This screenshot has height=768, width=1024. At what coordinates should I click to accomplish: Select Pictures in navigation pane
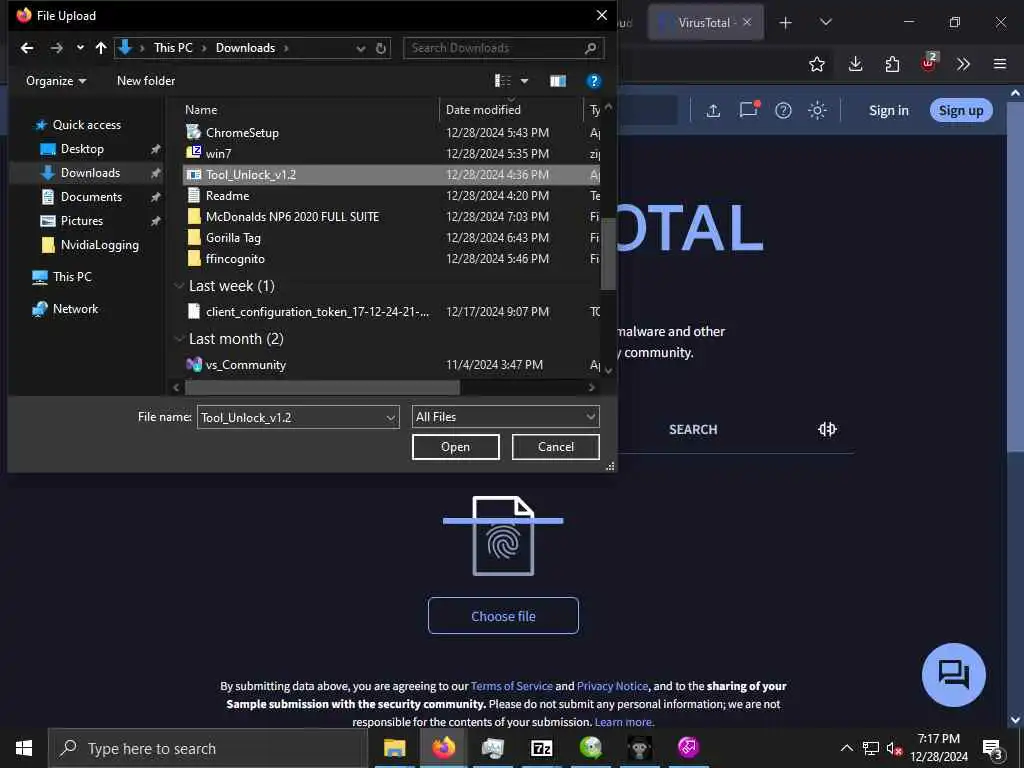81,221
